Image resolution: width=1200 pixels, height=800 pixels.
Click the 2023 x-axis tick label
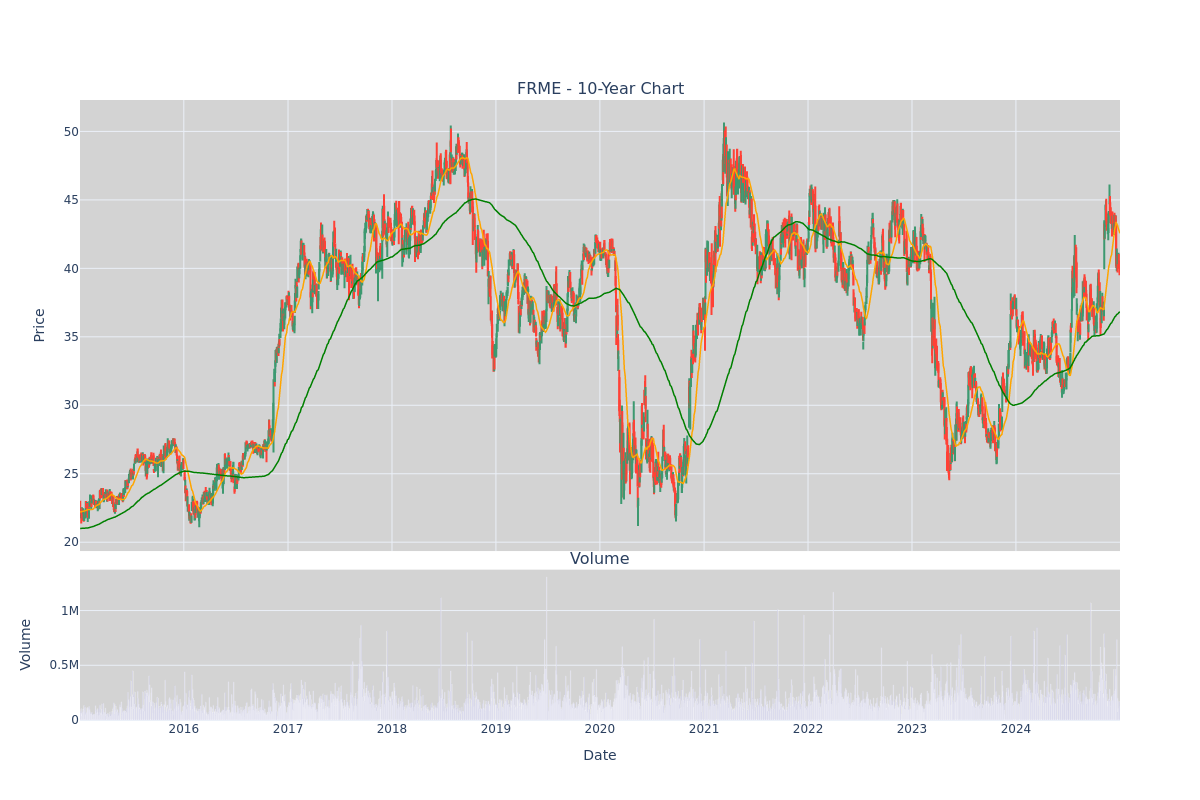(x=912, y=729)
